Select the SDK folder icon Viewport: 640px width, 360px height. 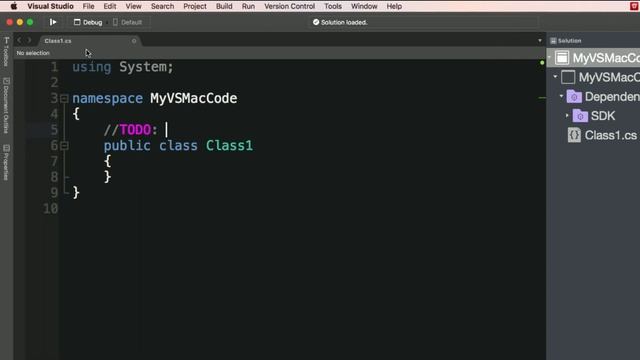pos(580,116)
